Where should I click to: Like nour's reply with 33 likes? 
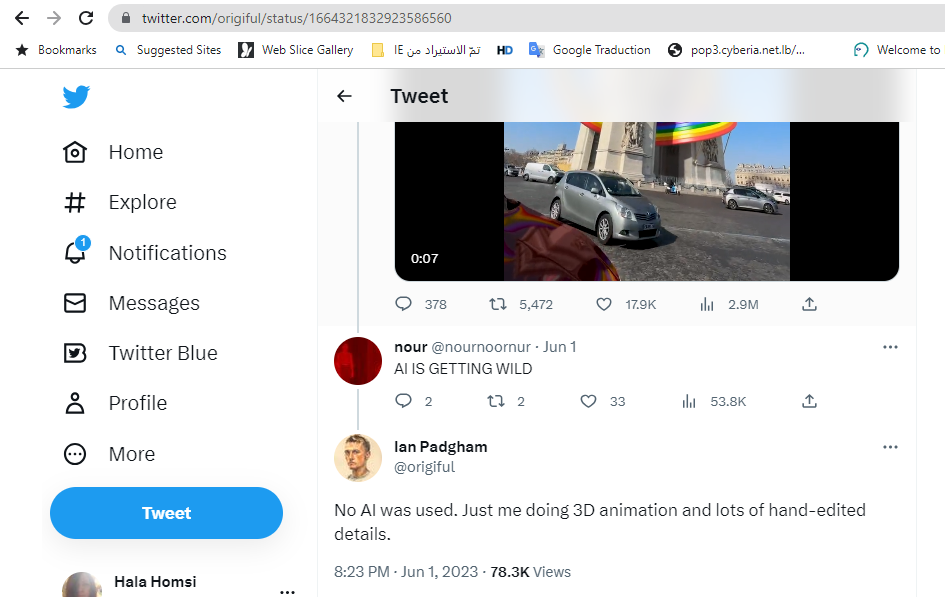(589, 401)
